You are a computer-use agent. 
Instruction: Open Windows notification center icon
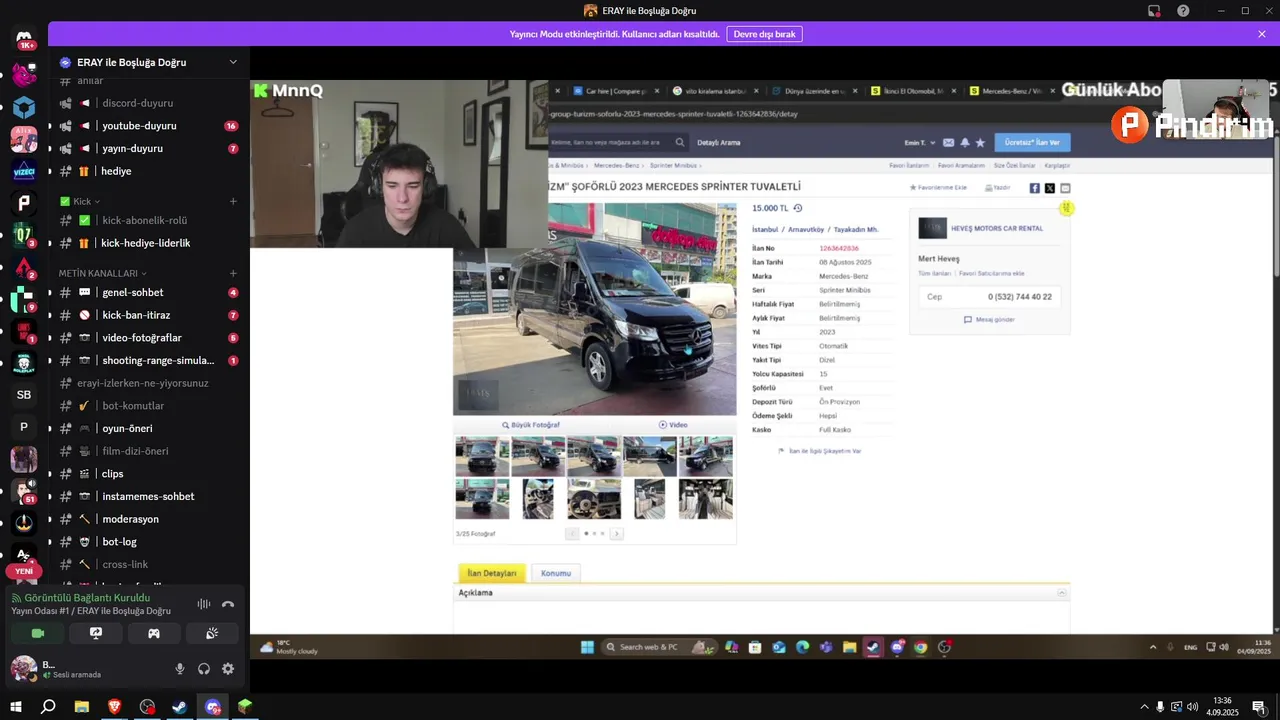1259,707
